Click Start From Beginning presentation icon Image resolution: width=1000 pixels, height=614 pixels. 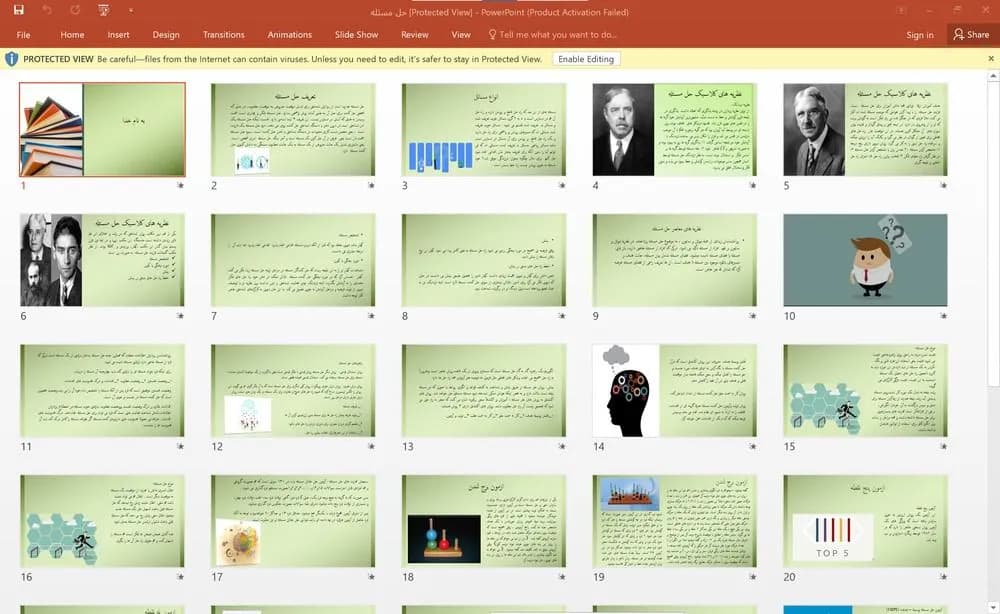[103, 10]
